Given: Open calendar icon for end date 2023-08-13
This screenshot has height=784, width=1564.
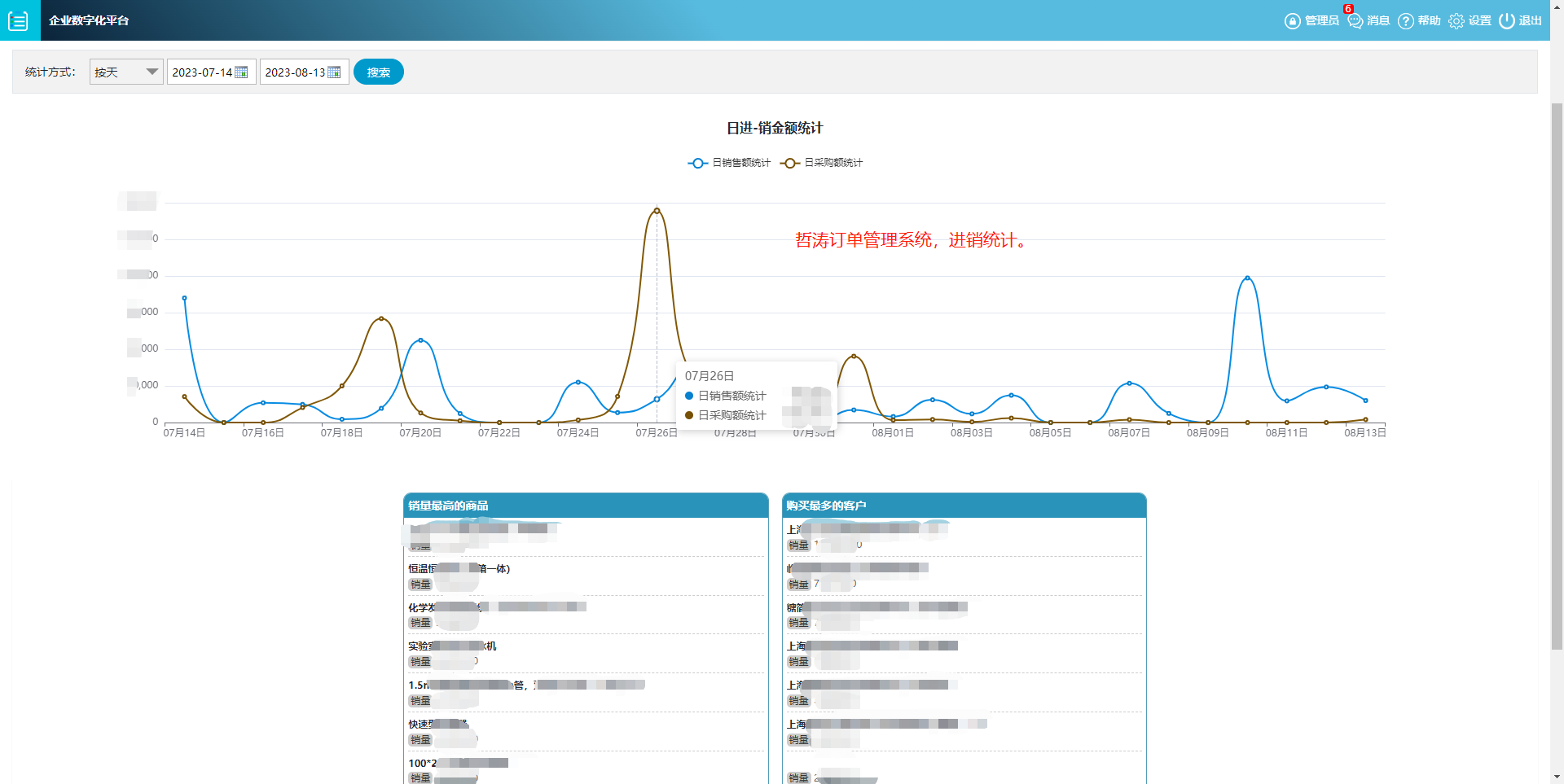Looking at the screenshot, I should click(334, 72).
